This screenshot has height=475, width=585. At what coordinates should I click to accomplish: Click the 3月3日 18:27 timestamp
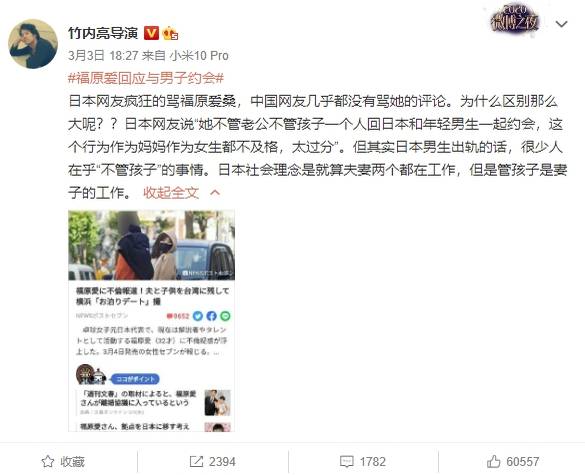click(x=103, y=56)
